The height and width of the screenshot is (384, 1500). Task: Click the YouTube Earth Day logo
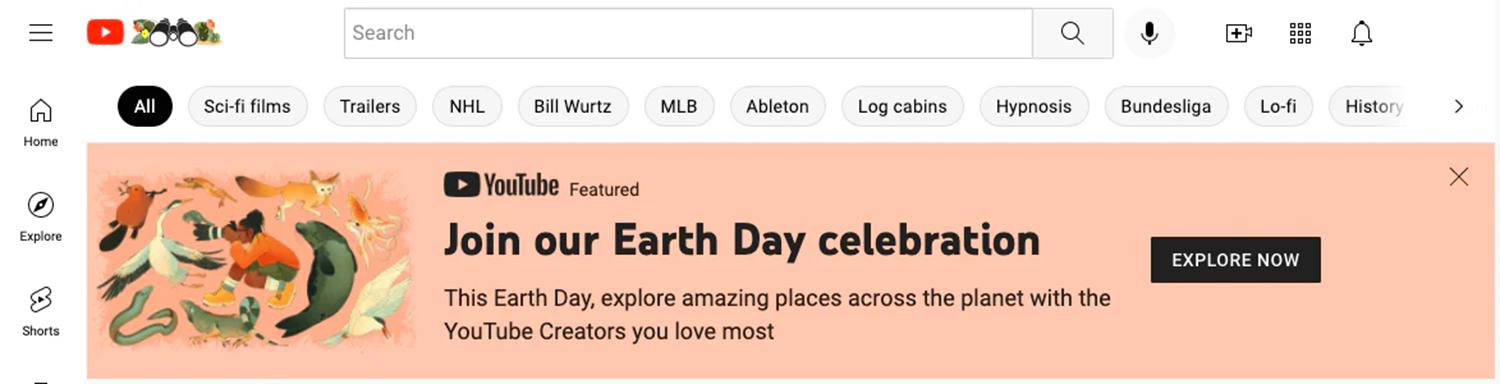(x=154, y=33)
